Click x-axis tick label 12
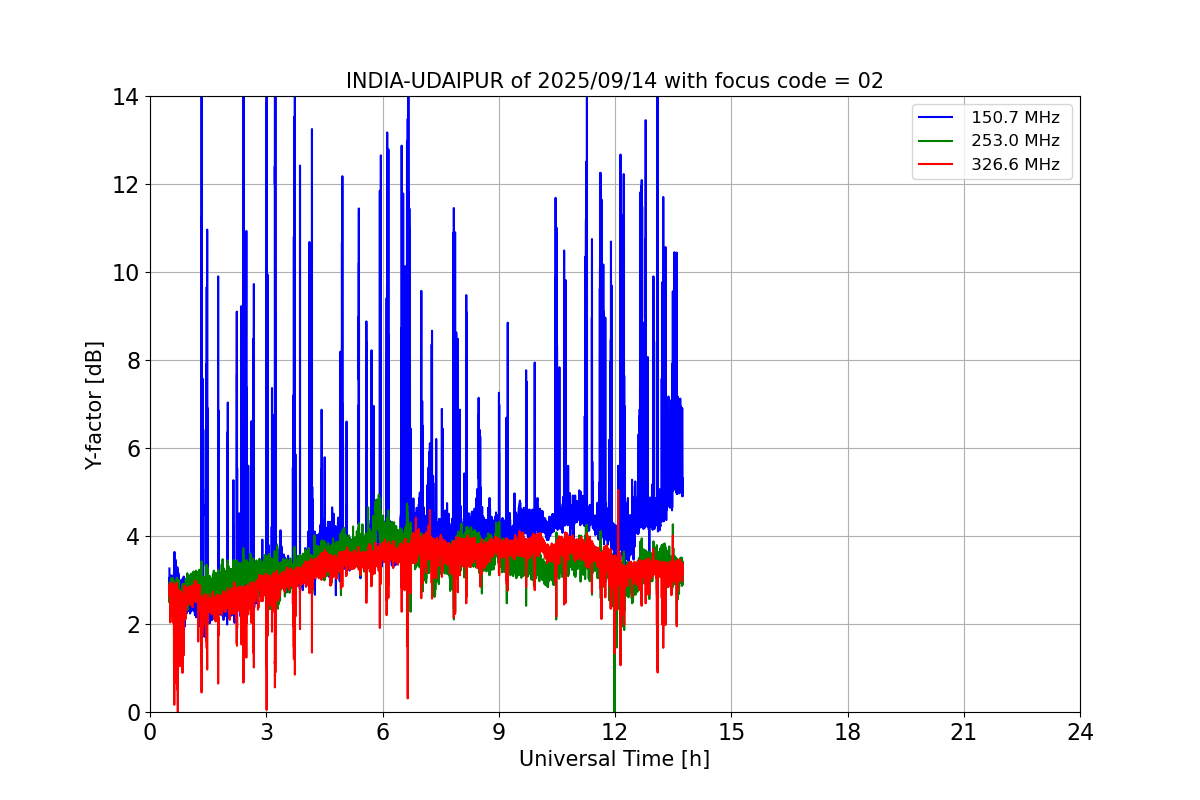The image size is (1200, 800). pos(615,732)
